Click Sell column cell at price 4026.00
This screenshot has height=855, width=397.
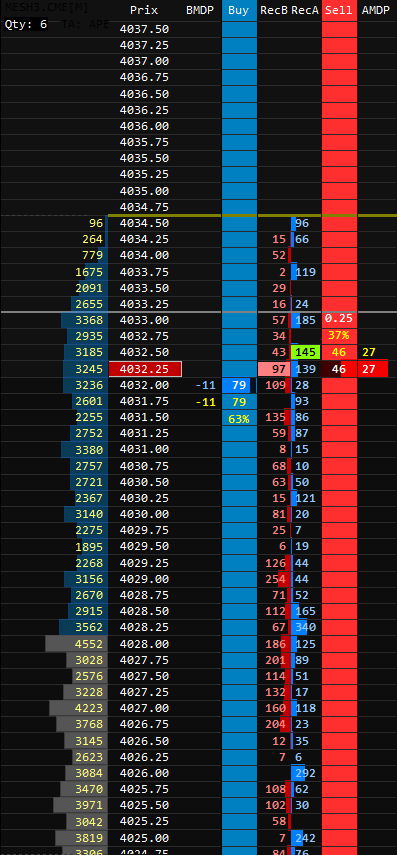(x=339, y=773)
